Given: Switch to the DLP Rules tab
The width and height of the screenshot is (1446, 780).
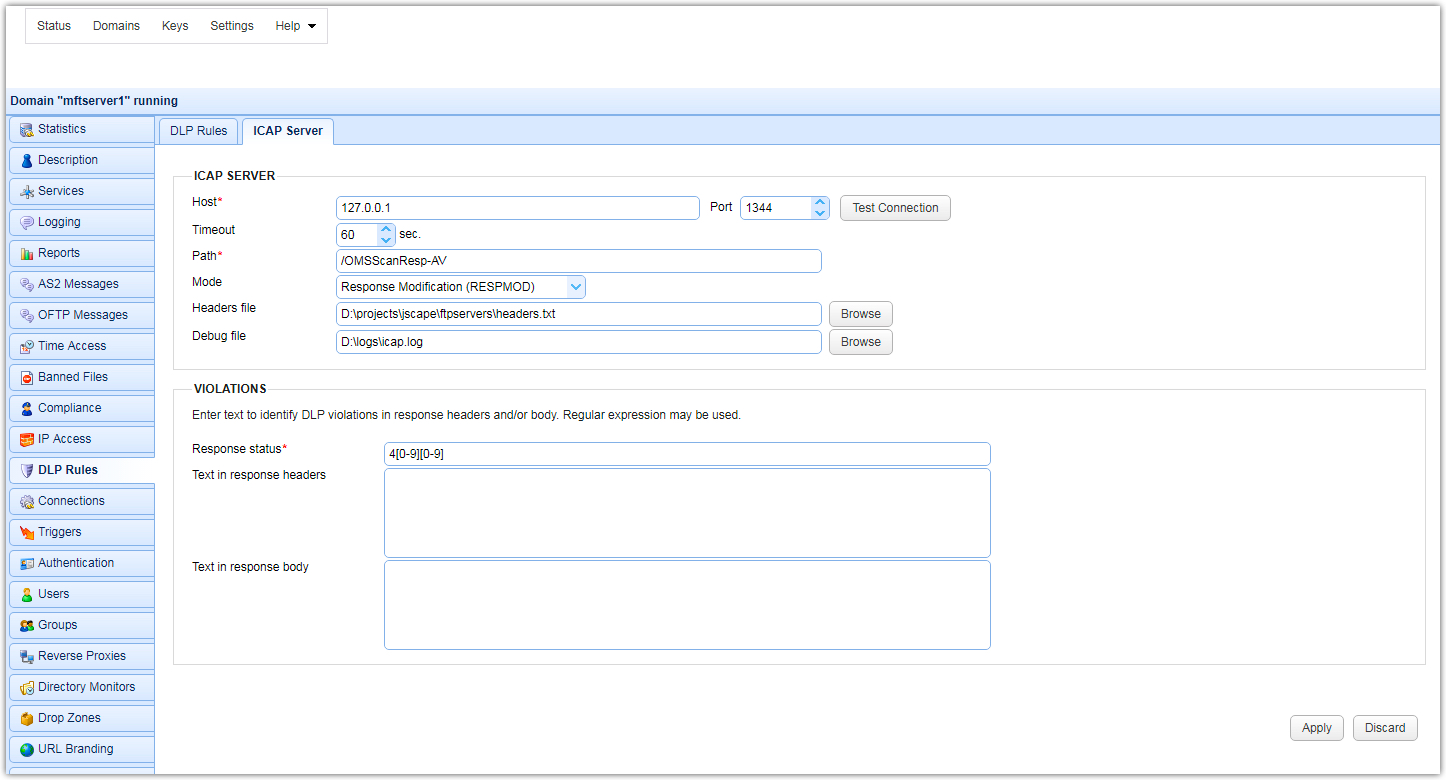Looking at the screenshot, I should tap(198, 130).
